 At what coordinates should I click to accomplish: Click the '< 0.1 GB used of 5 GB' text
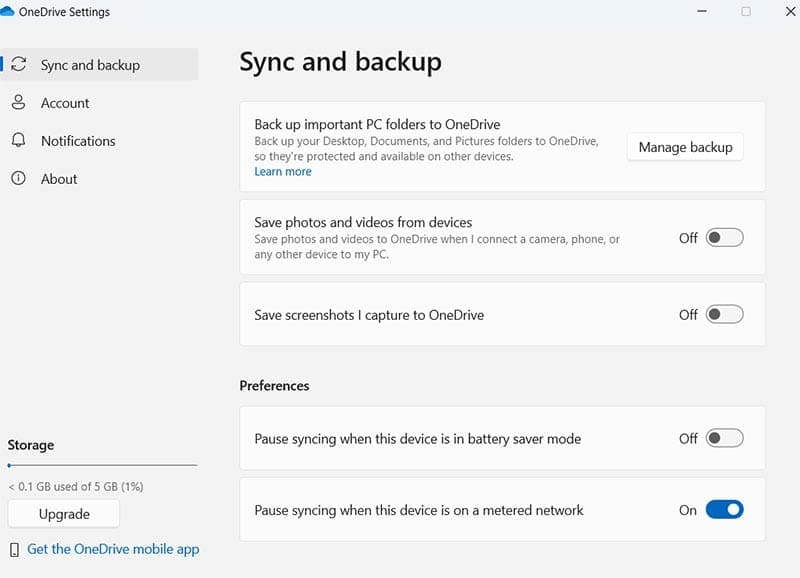pos(76,487)
